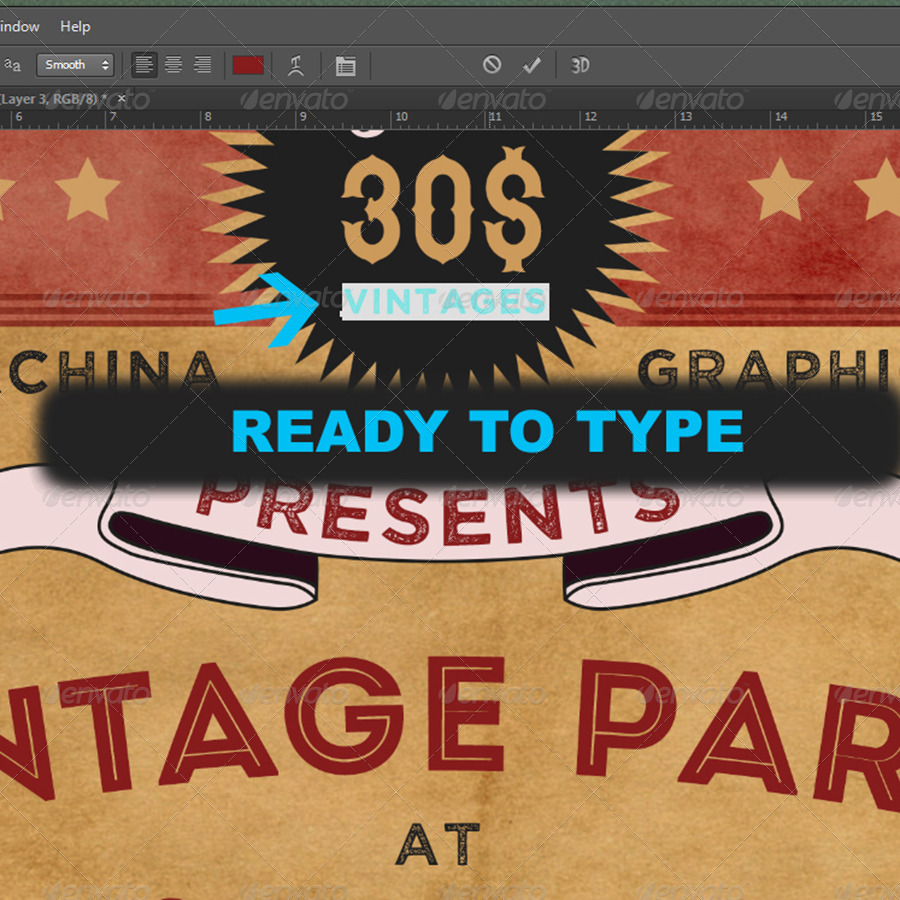Toggle the Character and Paragraph panels icon
The height and width of the screenshot is (900, 900).
(x=345, y=65)
